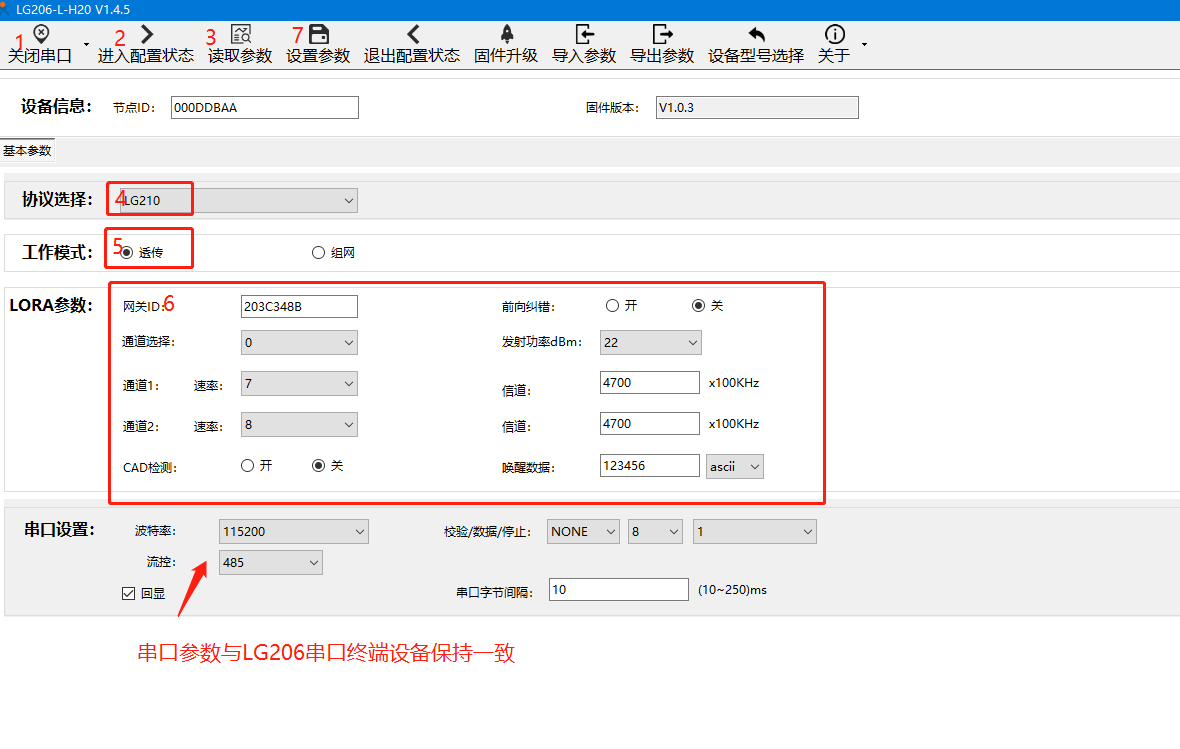Open the 关于 (About) menu item
Screen dimensions: 1180x749
[x=834, y=45]
